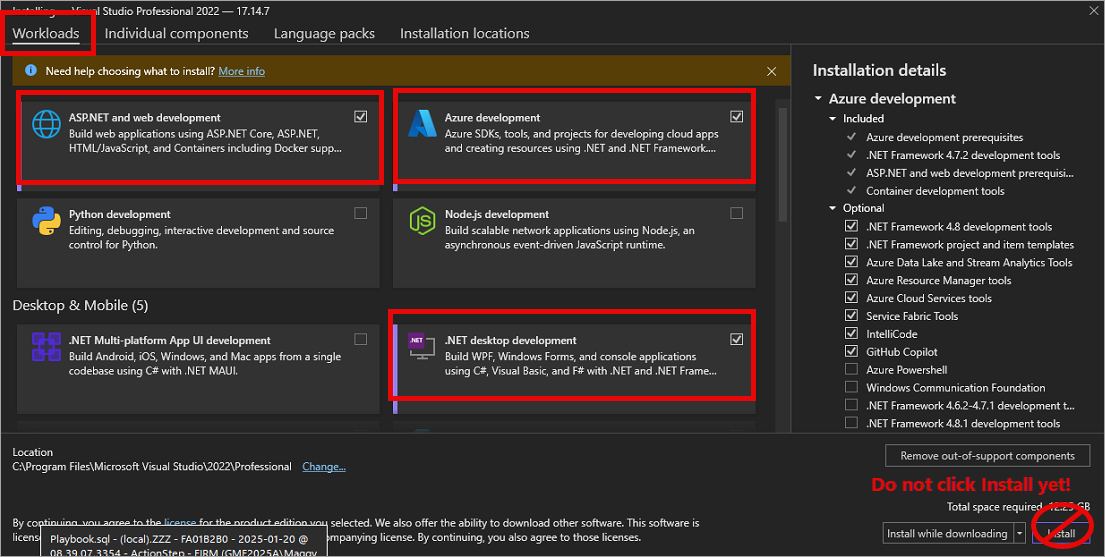This screenshot has width=1105, height=557.
Task: Click the Python development snake icon
Action: point(47,221)
